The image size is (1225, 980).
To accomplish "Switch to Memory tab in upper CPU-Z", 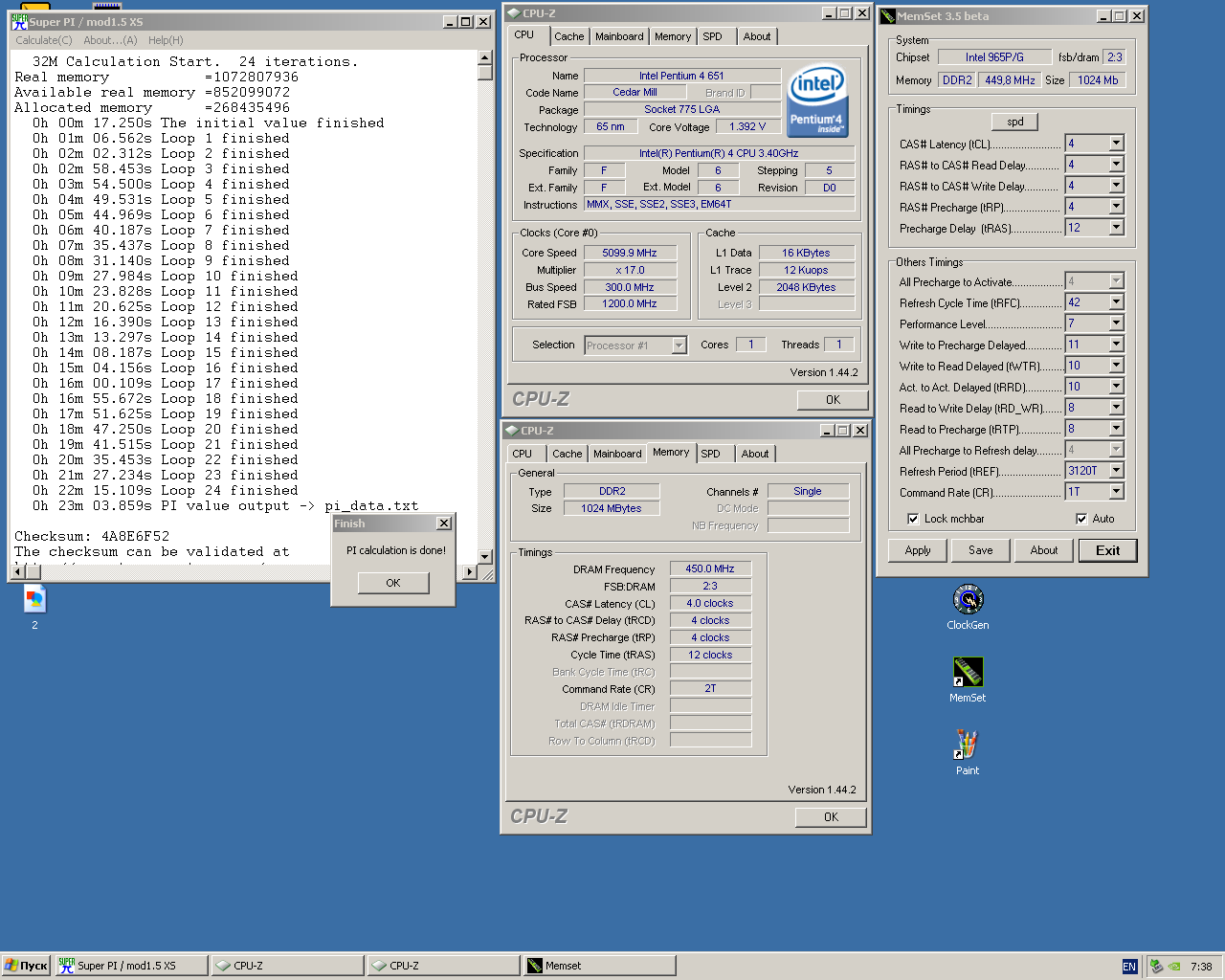I will coord(673,36).
